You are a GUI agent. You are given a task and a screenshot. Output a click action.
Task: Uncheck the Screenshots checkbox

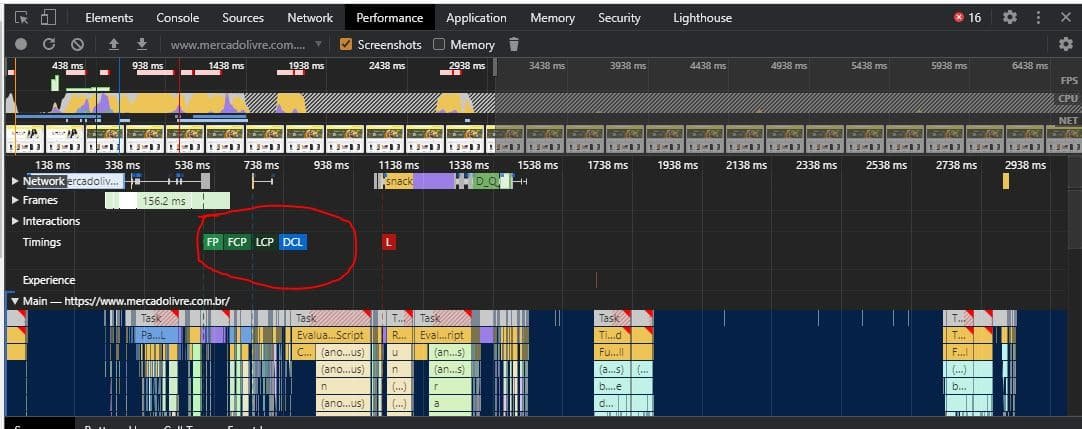tap(346, 44)
